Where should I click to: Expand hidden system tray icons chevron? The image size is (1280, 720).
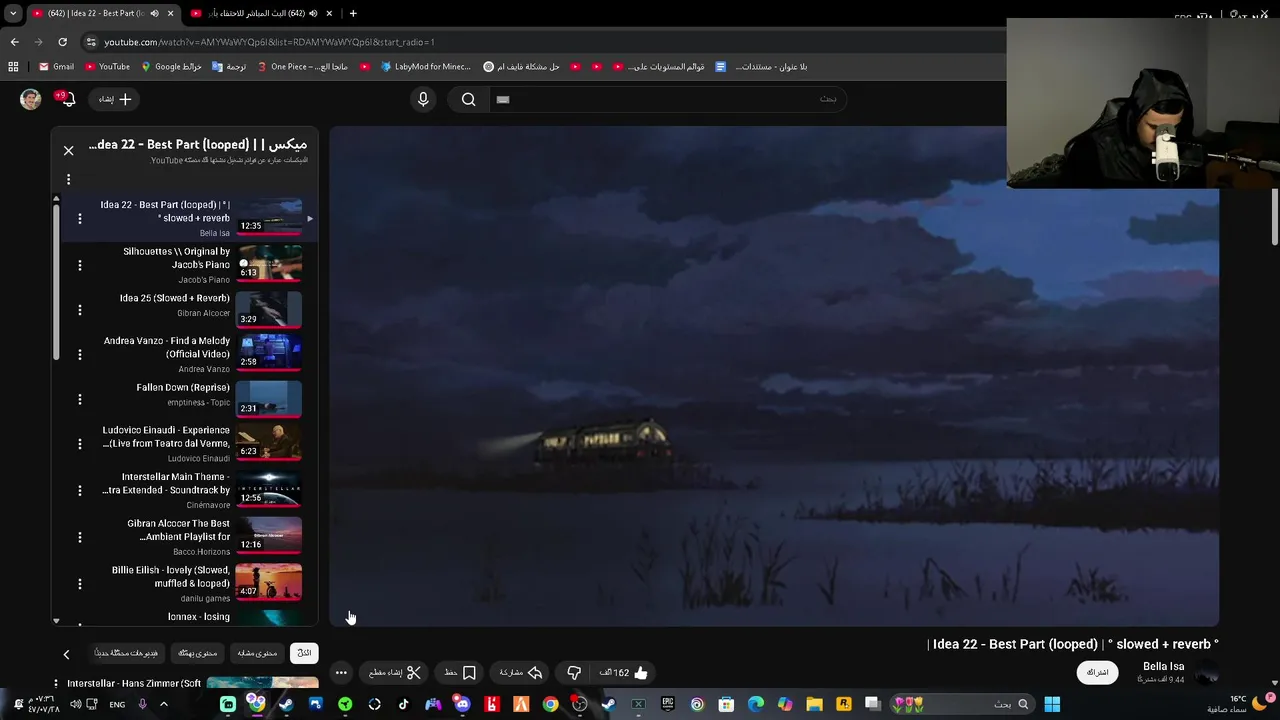[163, 704]
